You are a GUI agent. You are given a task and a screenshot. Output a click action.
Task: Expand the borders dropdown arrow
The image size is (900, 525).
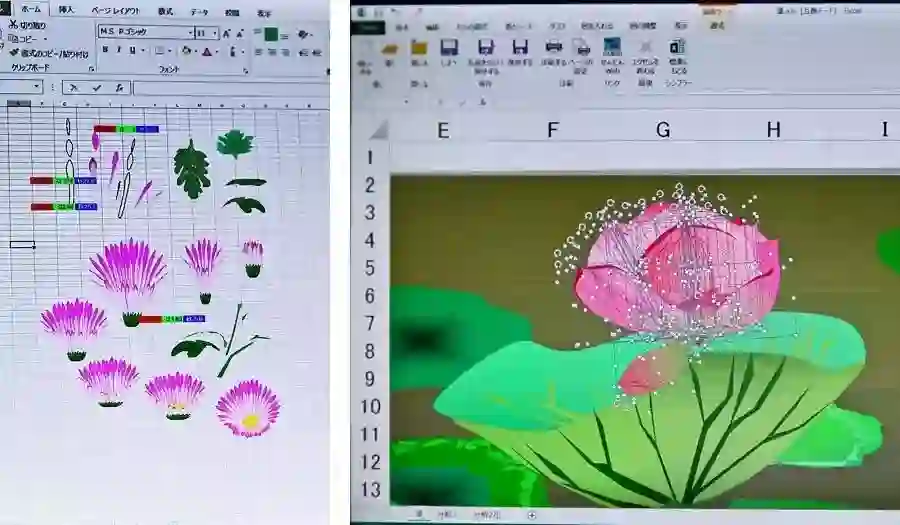click(170, 51)
